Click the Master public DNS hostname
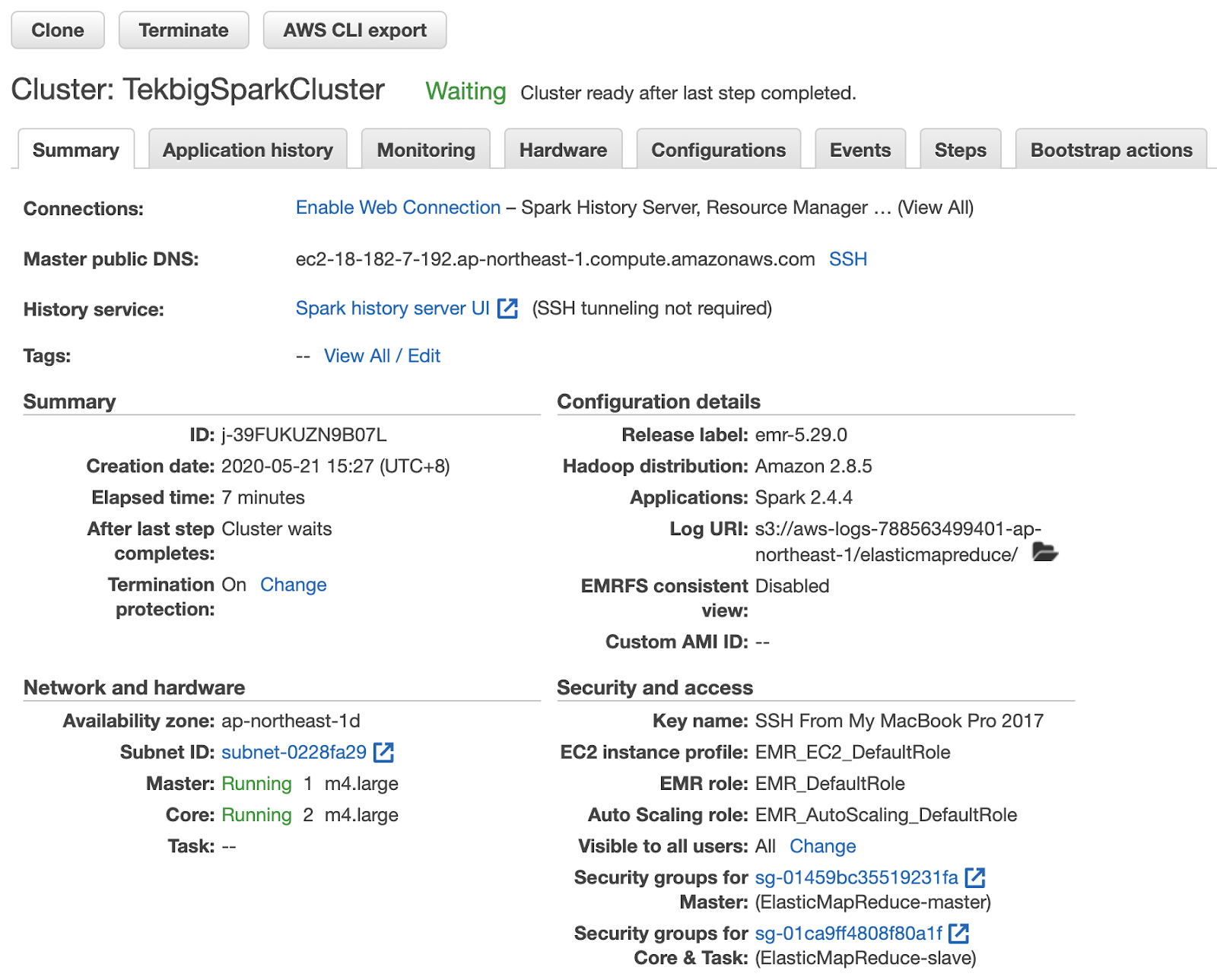Screen dimensions: 1217x980 pyautogui.click(x=555, y=259)
